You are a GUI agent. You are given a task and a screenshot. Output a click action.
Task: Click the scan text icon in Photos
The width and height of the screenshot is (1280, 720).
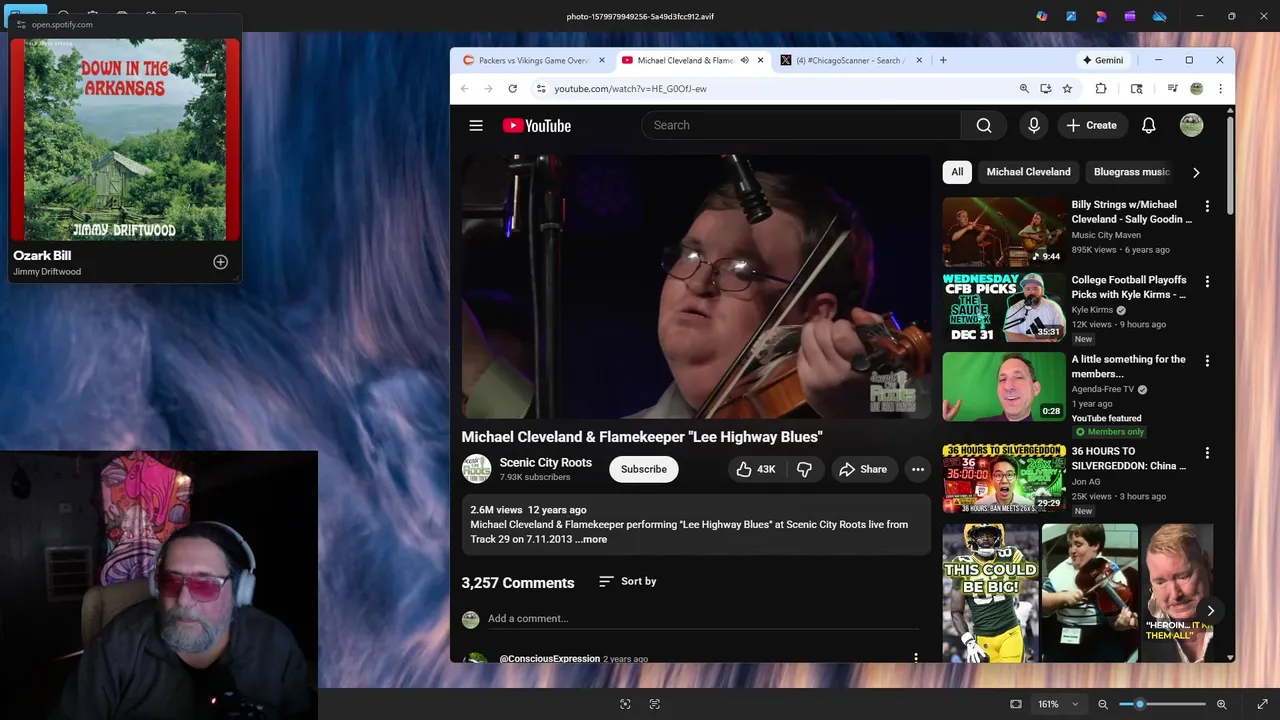coord(654,704)
